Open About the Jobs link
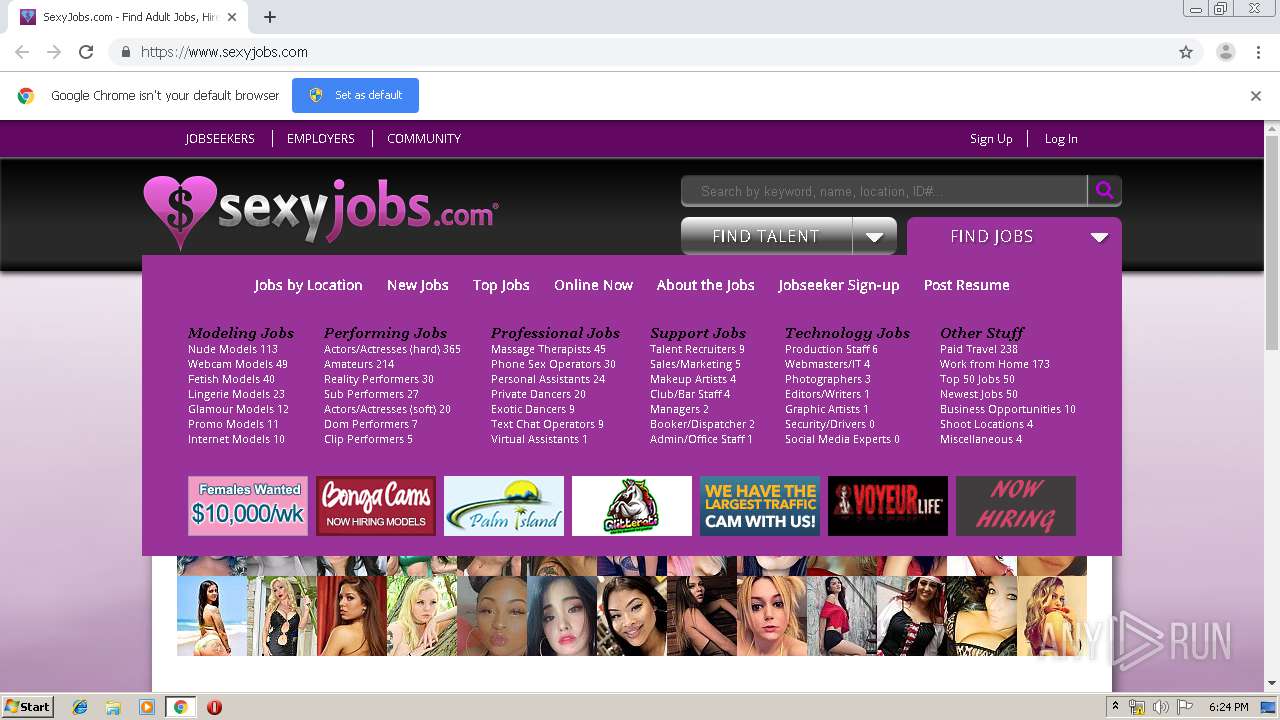 705,285
